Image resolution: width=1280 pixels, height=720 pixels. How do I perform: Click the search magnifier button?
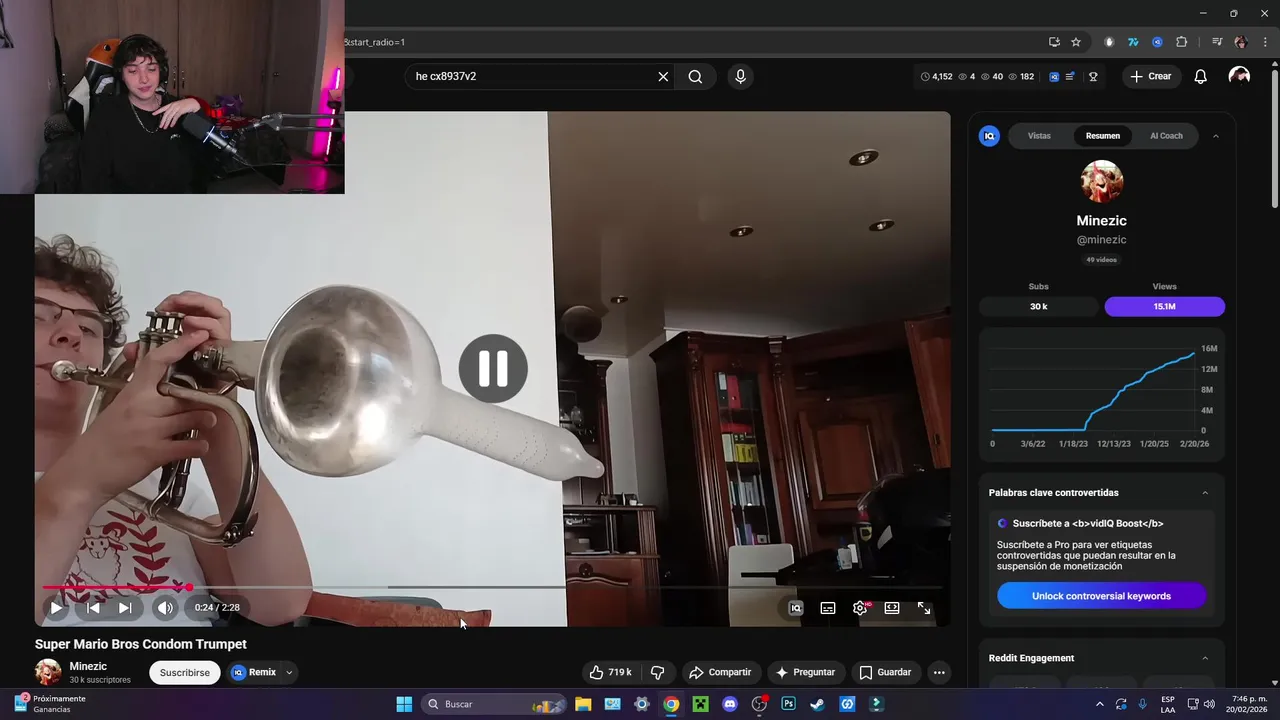click(695, 76)
